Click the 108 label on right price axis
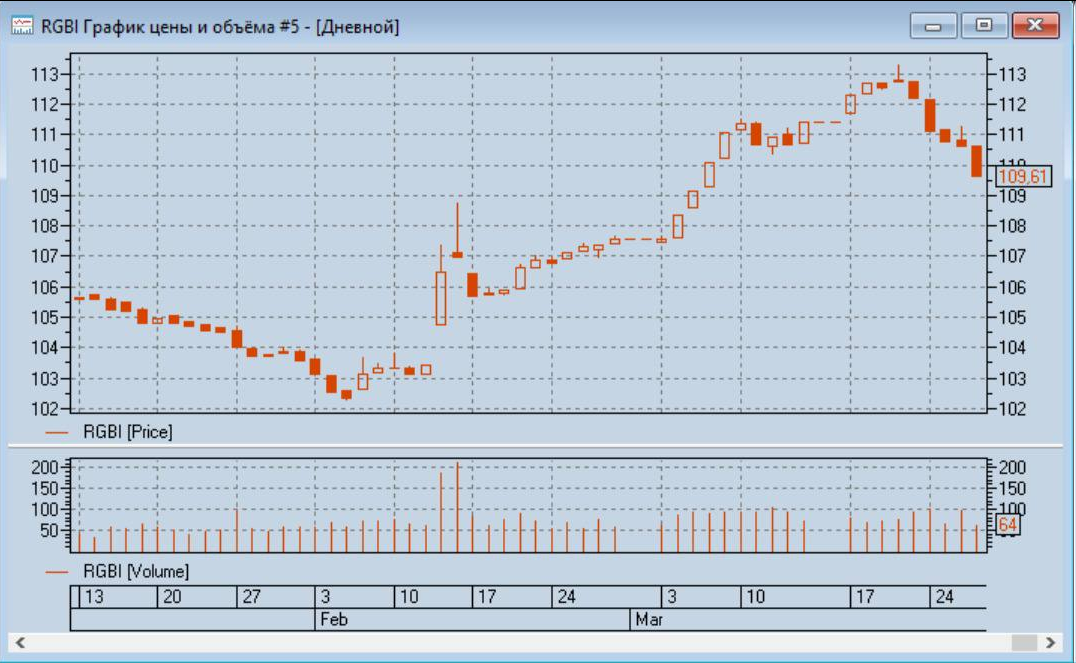The height and width of the screenshot is (663, 1076). coord(1012,226)
